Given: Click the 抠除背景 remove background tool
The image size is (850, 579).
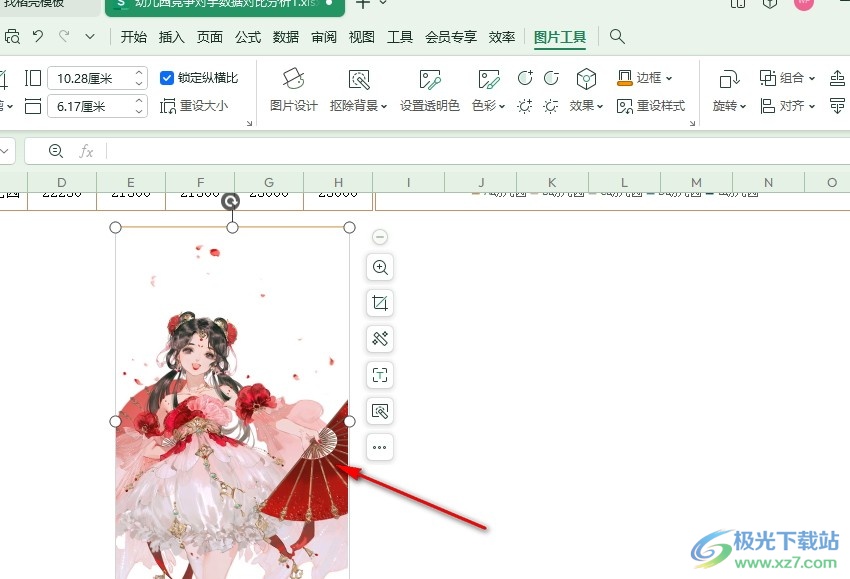Looking at the screenshot, I should tap(358, 90).
